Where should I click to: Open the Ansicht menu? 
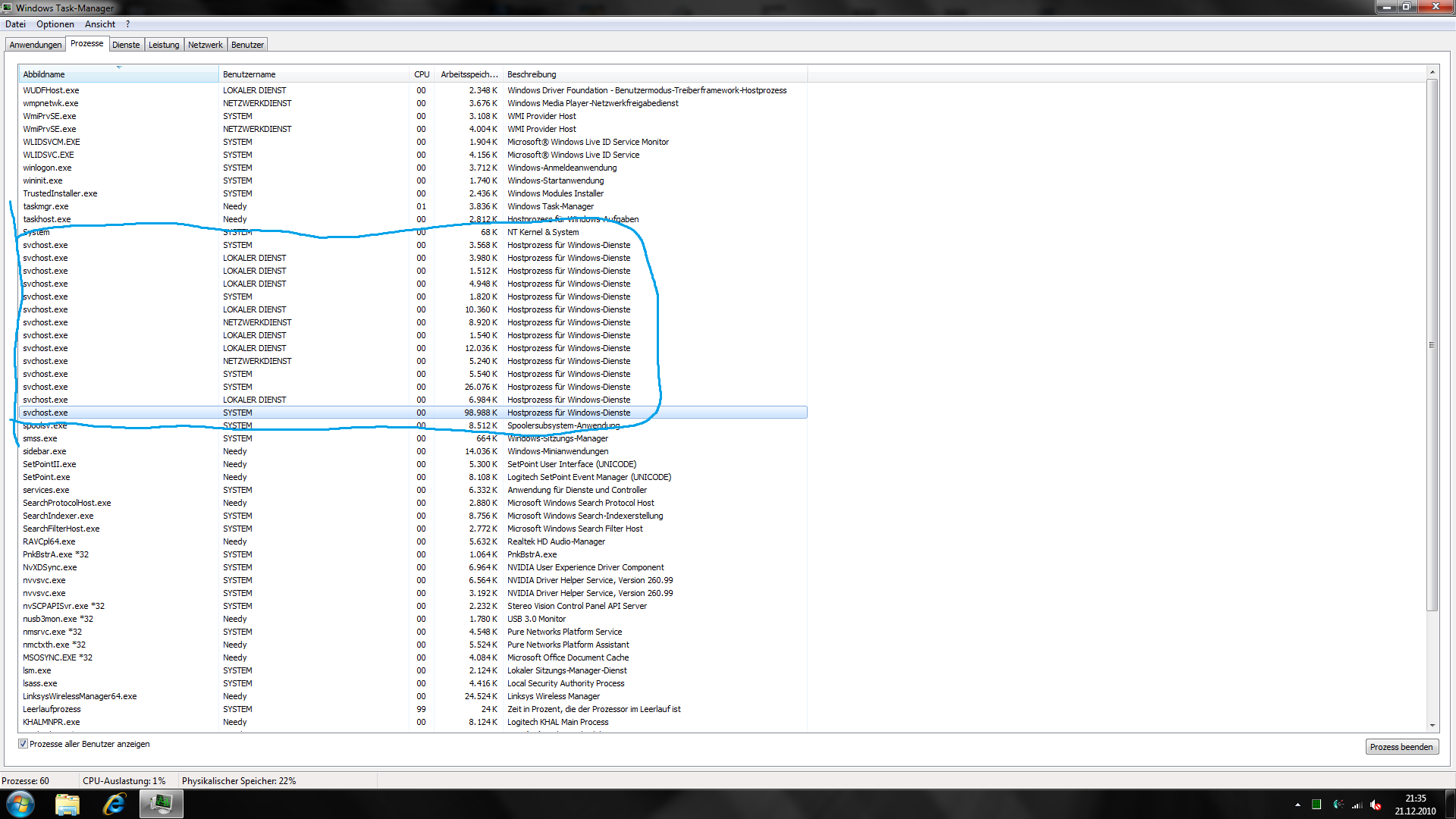coord(99,24)
